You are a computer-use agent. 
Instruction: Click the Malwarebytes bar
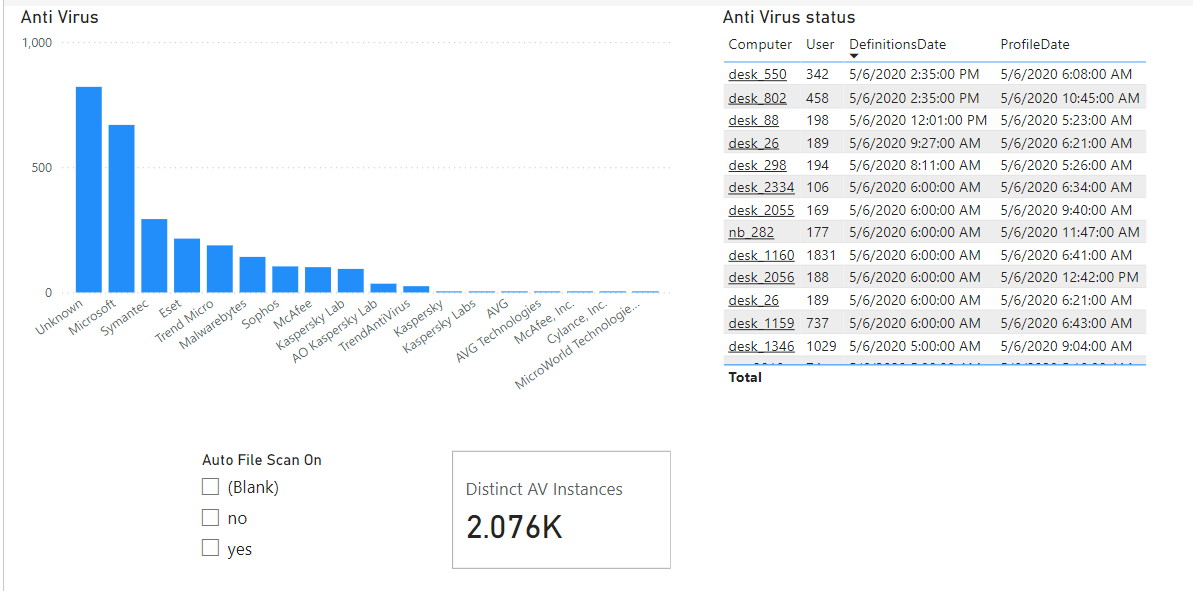click(x=253, y=275)
